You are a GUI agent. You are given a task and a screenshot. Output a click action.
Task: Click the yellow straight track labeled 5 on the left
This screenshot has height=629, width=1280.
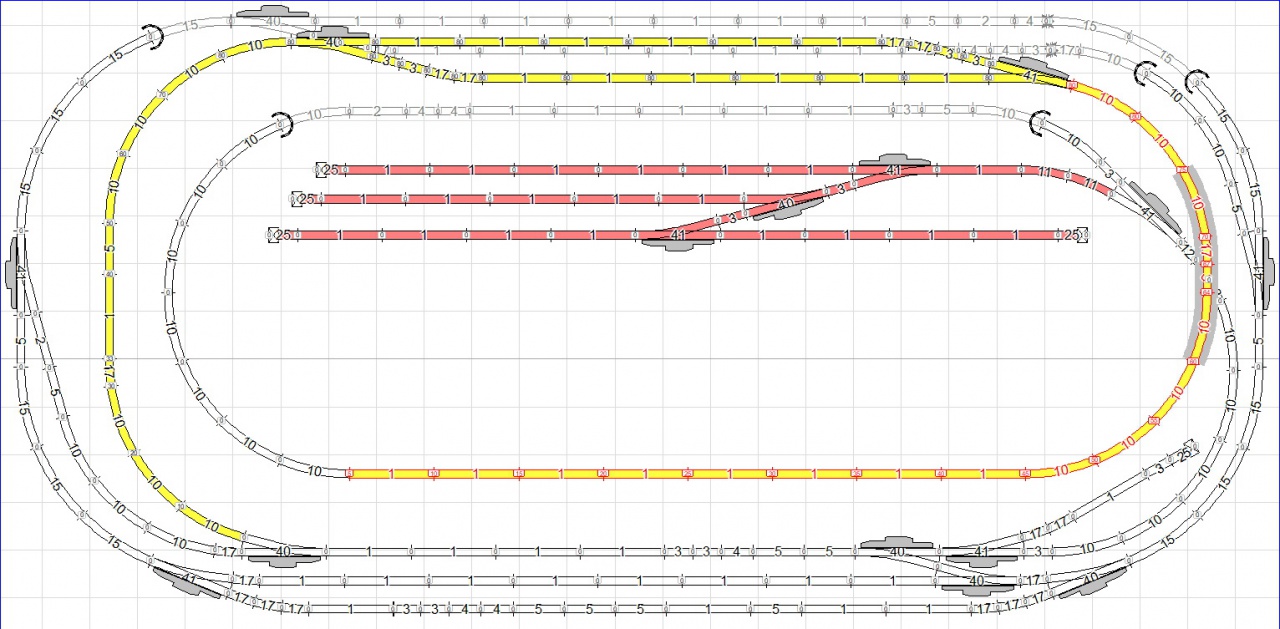tap(109, 250)
